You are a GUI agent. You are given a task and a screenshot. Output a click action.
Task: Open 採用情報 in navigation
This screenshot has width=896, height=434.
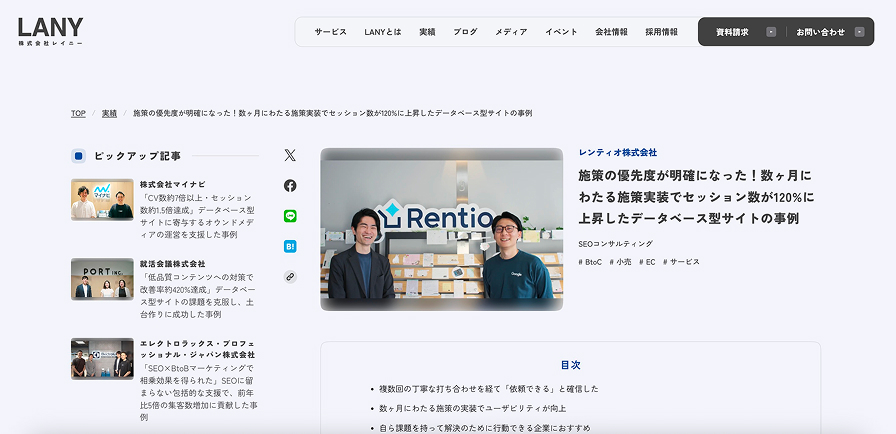click(x=661, y=32)
